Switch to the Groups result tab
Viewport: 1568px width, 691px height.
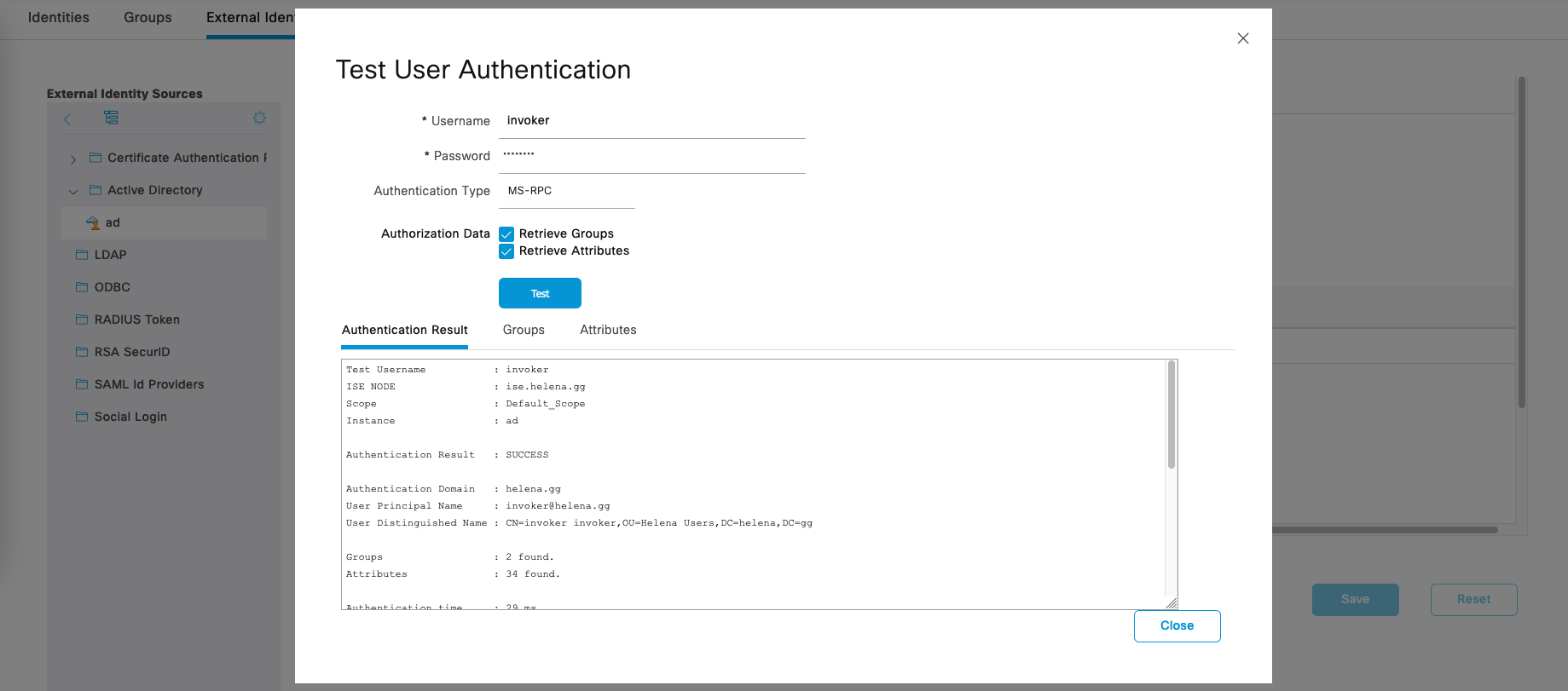524,330
